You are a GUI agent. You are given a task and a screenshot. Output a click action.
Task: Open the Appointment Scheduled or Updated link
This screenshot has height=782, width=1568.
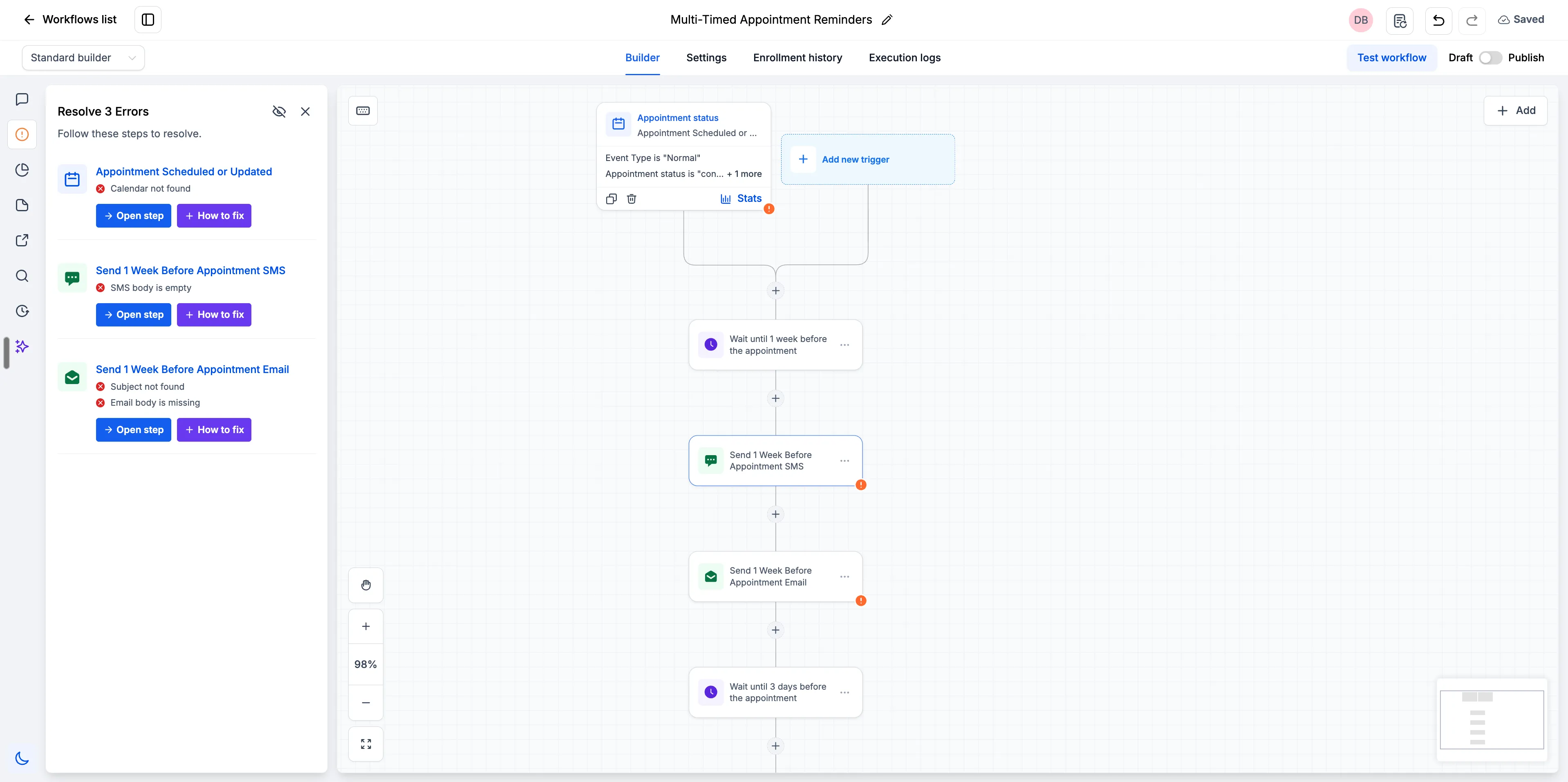[x=184, y=172]
